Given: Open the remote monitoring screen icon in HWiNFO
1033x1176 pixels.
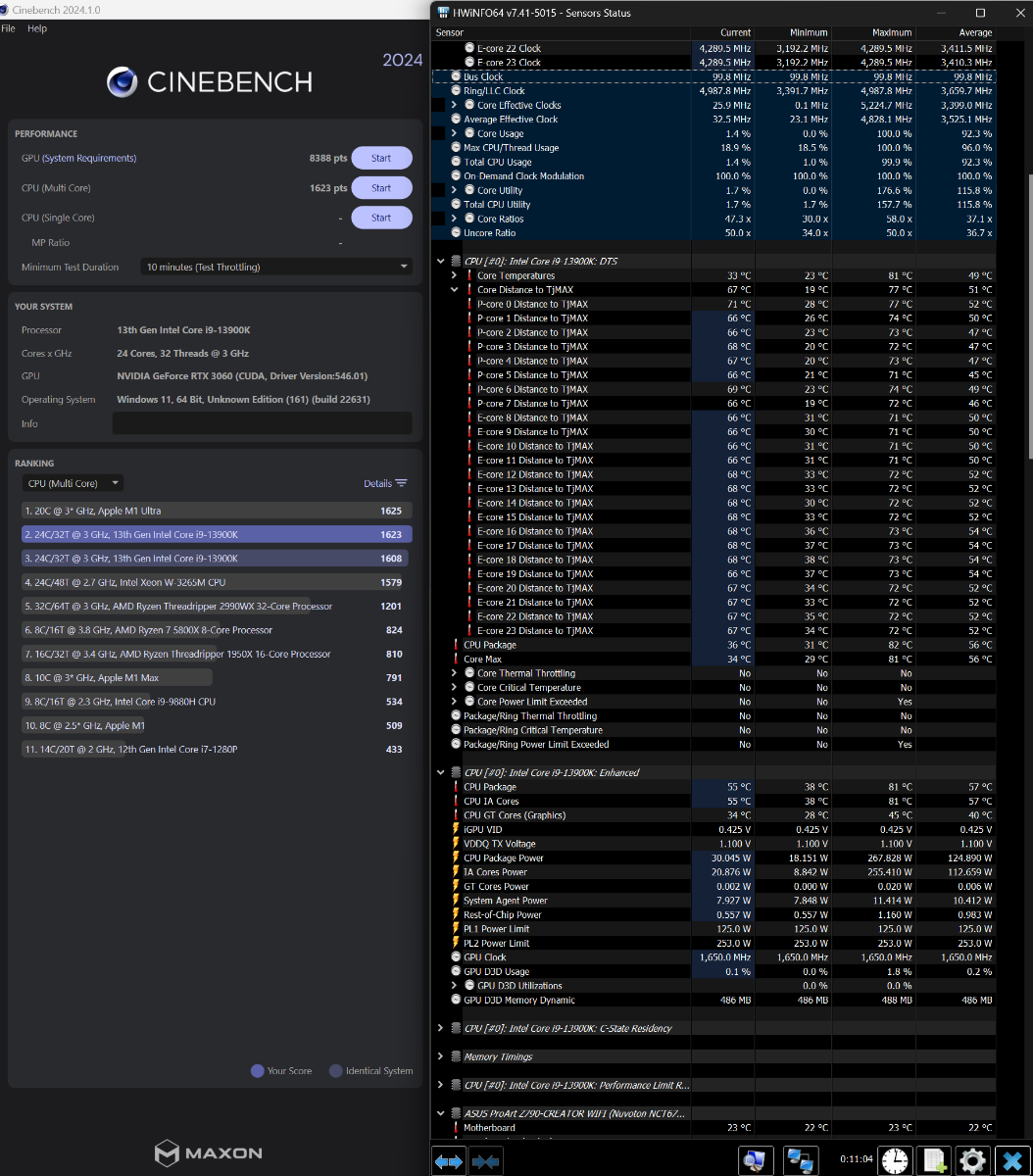Looking at the screenshot, I should pyautogui.click(x=755, y=1161).
